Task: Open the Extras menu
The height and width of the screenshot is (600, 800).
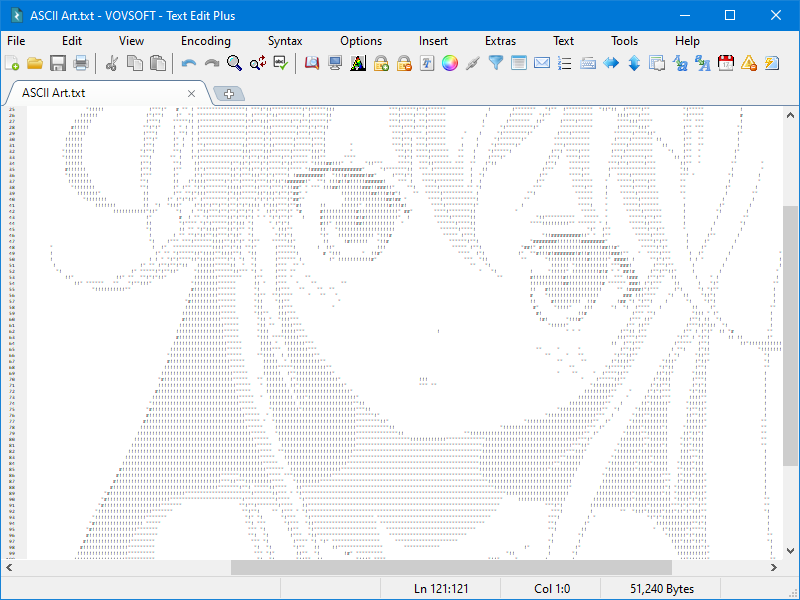Action: click(x=500, y=41)
